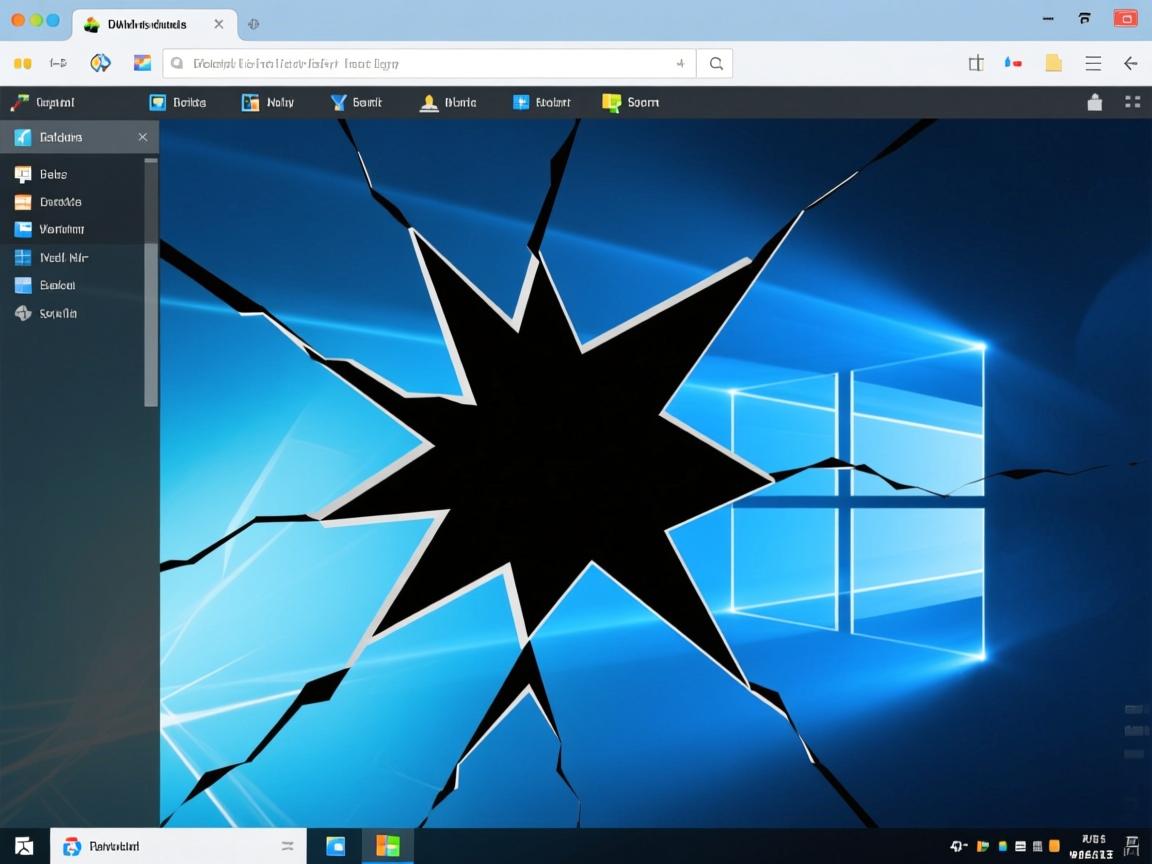Viewport: 1152px width, 864px height.
Task: Click the back arrow button in the toolbar
Action: [1131, 63]
